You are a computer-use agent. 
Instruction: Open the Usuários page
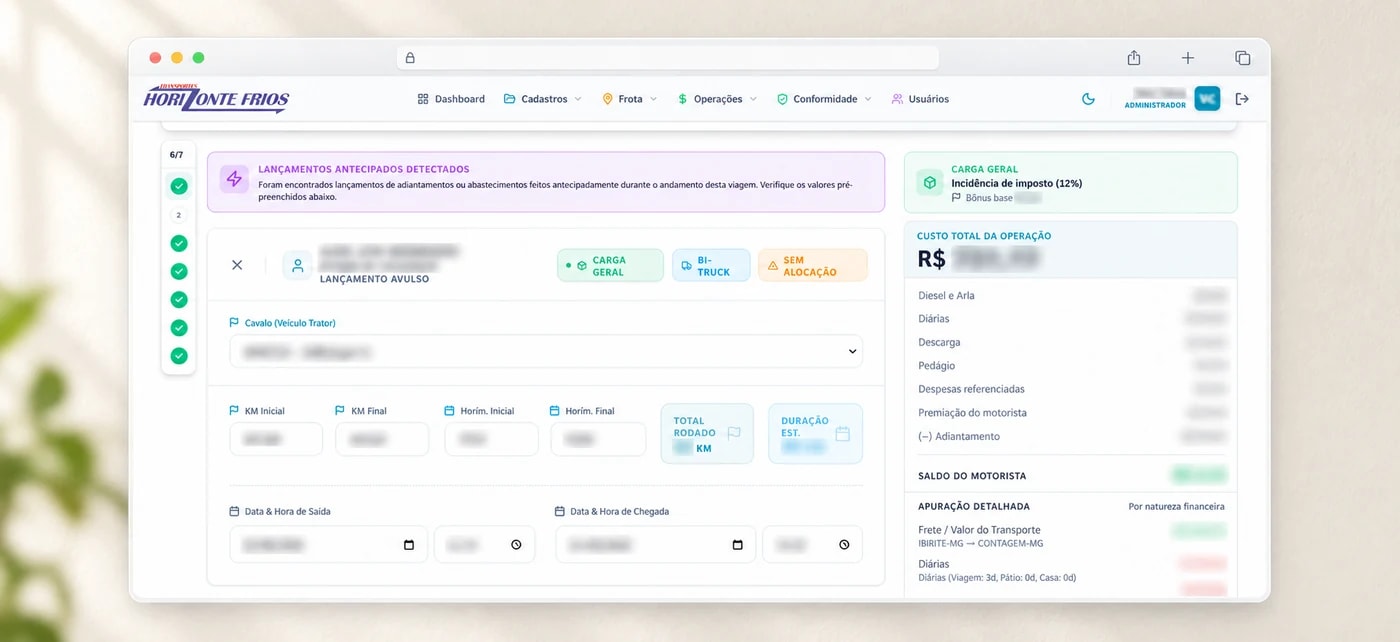[920, 99]
